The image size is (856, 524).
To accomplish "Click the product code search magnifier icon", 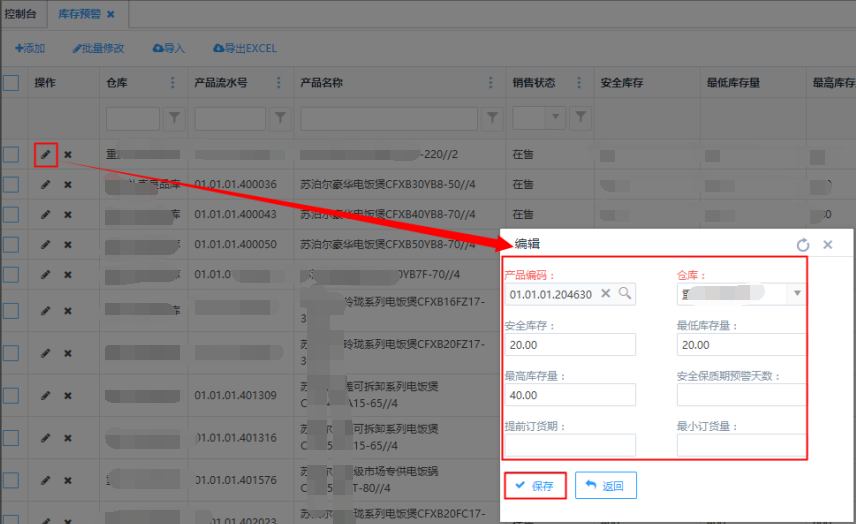I will pos(624,294).
